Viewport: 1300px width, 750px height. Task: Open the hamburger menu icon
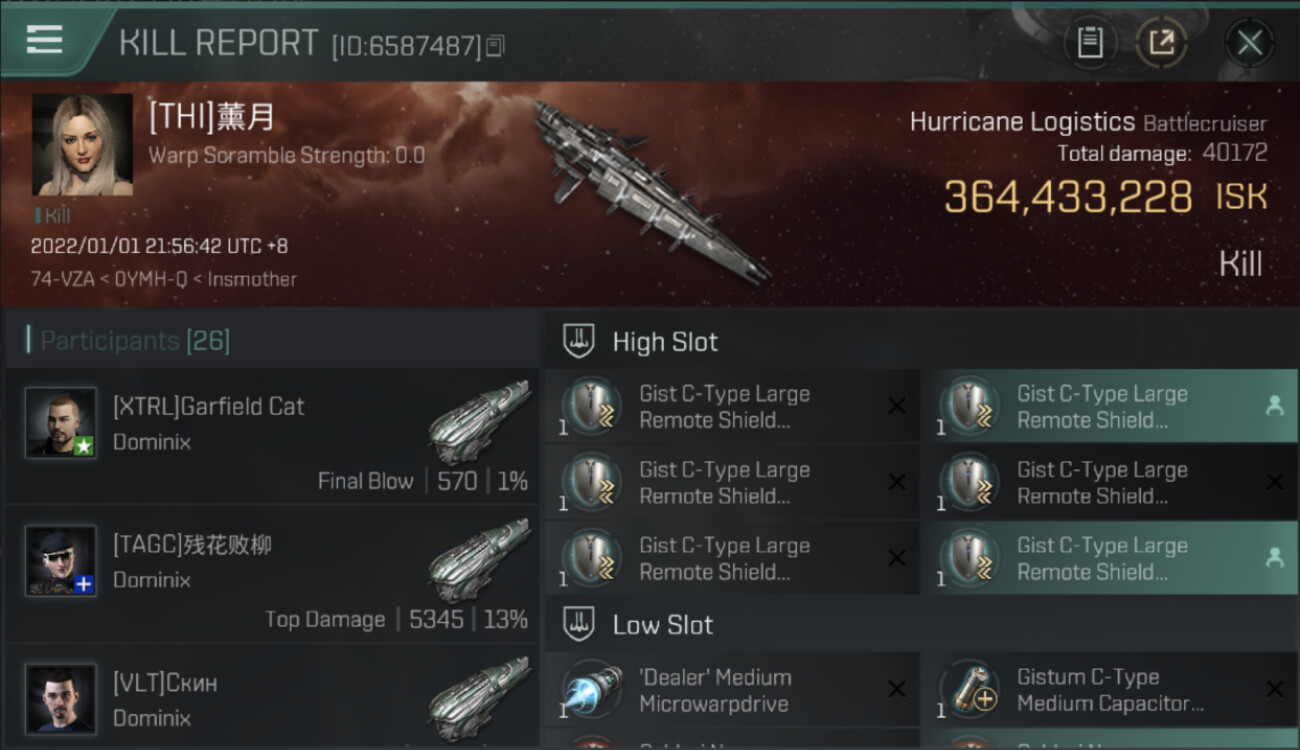[x=45, y=40]
